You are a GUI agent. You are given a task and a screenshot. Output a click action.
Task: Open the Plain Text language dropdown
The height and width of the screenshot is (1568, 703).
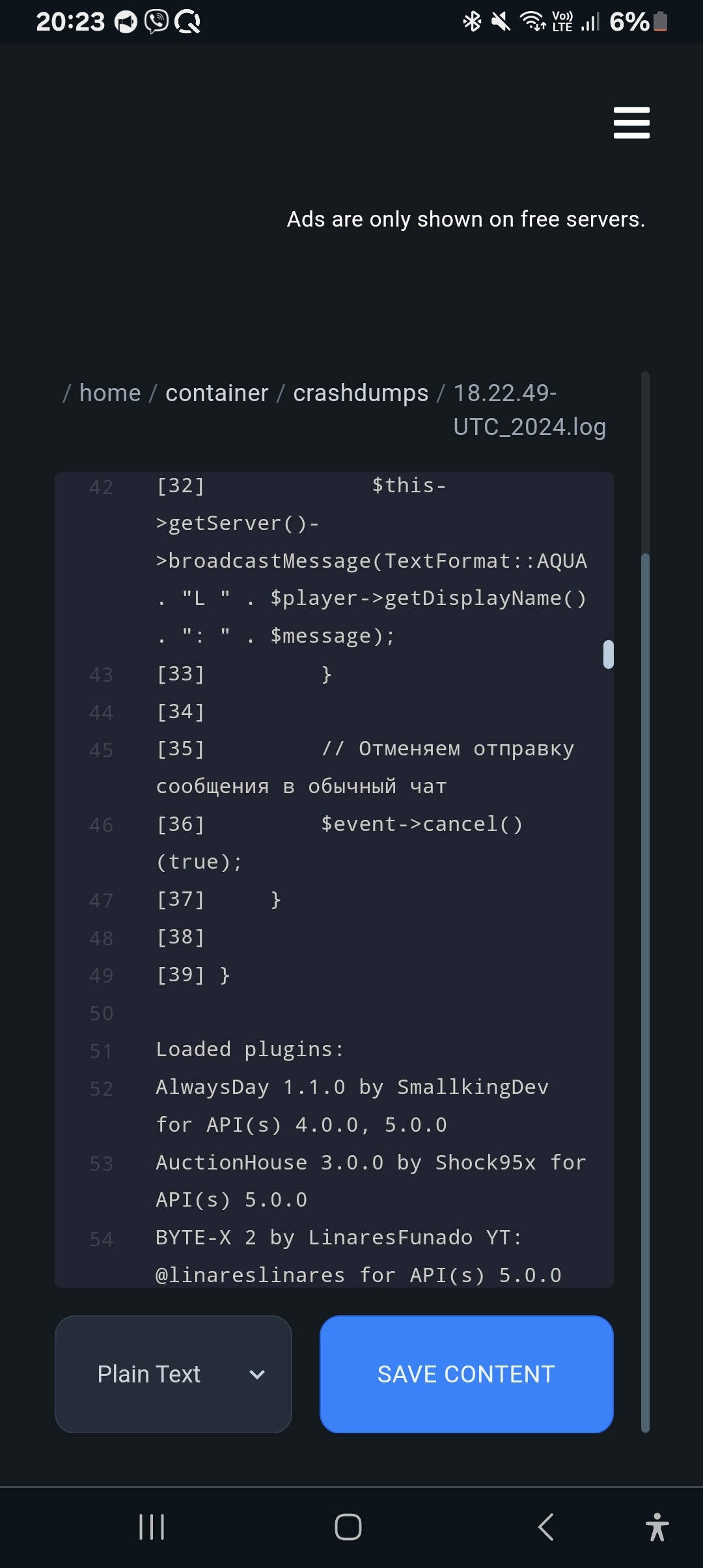click(x=173, y=1374)
